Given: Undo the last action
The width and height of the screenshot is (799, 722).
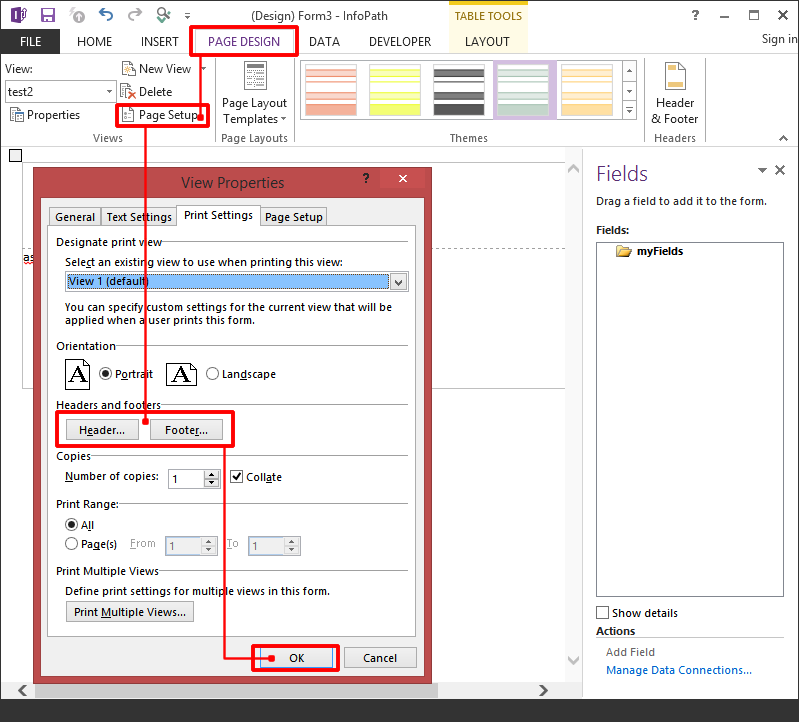Looking at the screenshot, I should tap(106, 15).
